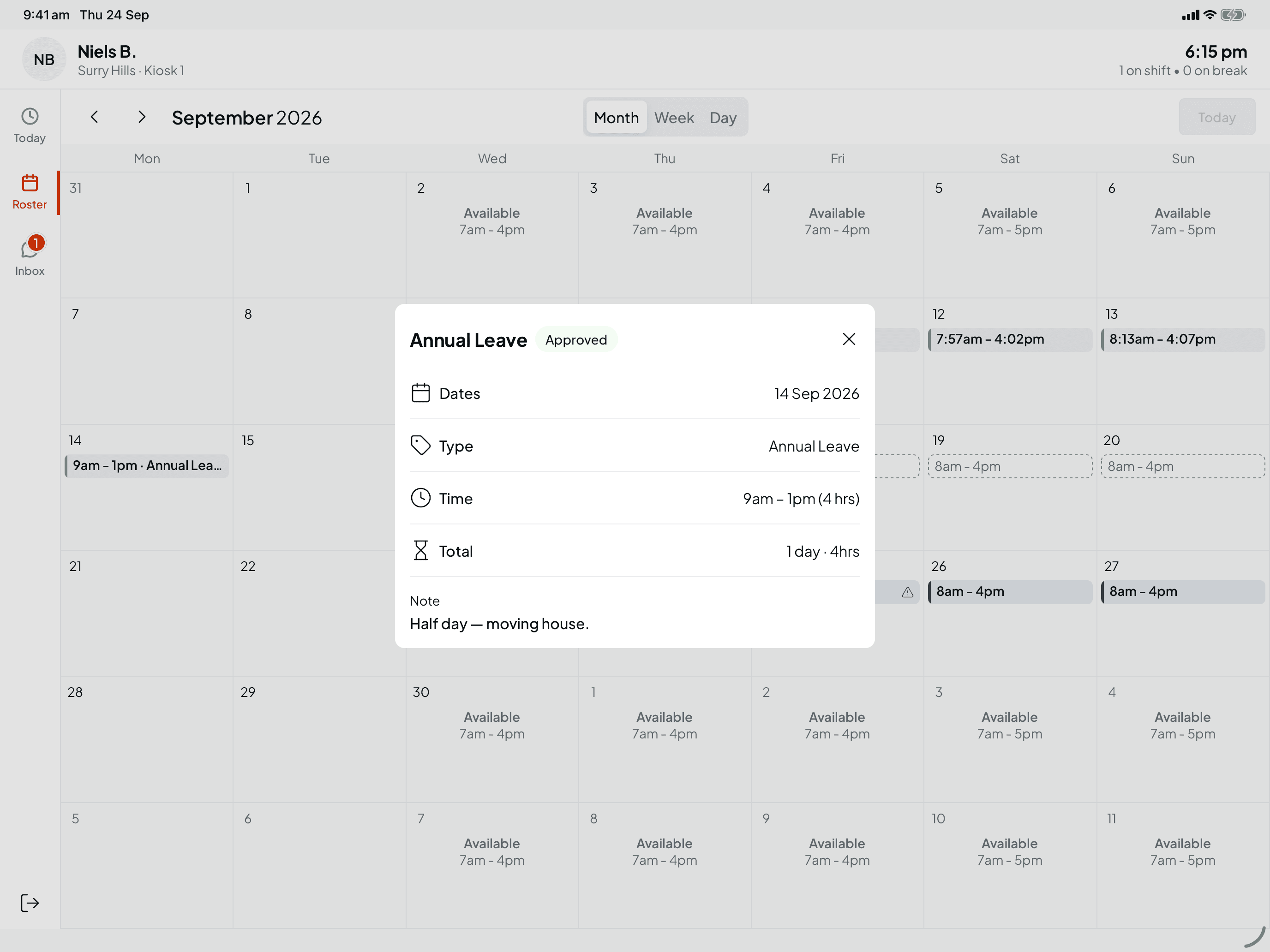
Task: Open the 7:57am – 4:02pm shift on 12th
Action: (1010, 339)
